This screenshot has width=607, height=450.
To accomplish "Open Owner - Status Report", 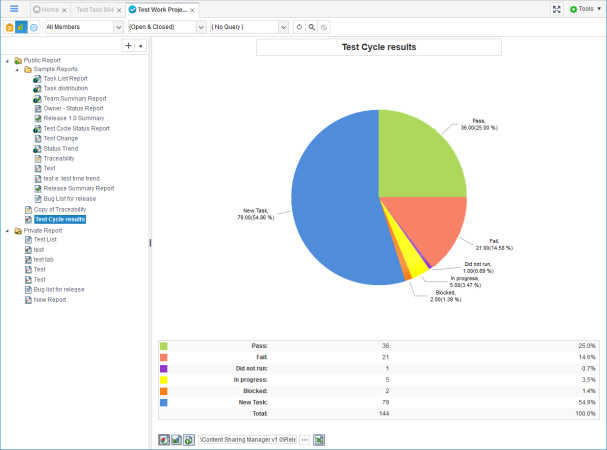I will click(73, 108).
